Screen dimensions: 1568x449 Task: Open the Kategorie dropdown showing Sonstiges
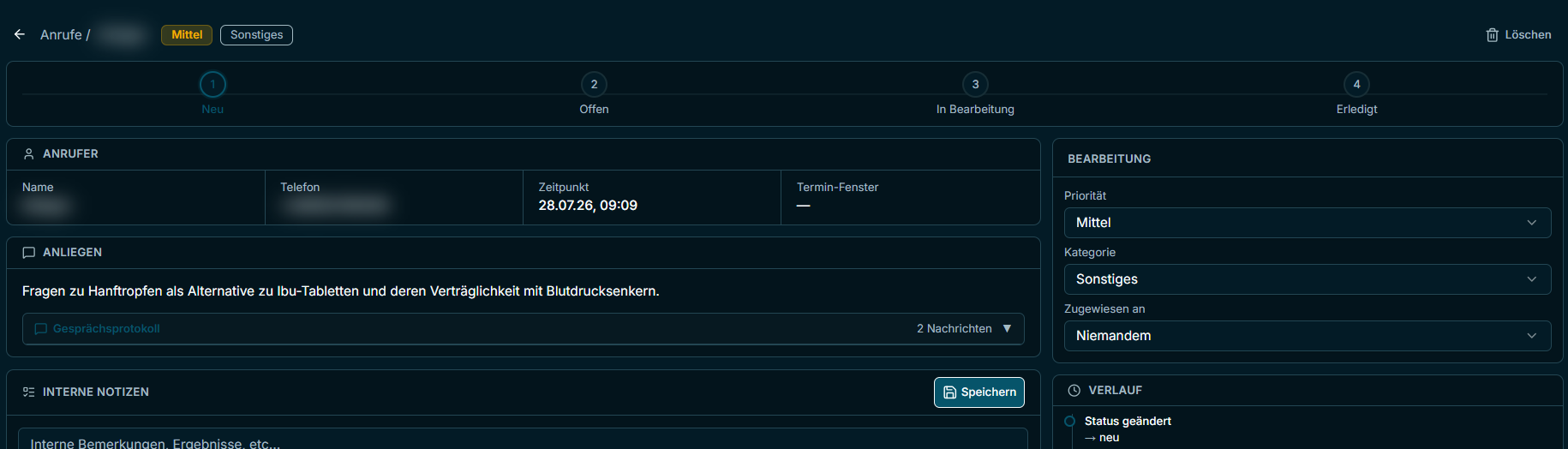click(1308, 279)
